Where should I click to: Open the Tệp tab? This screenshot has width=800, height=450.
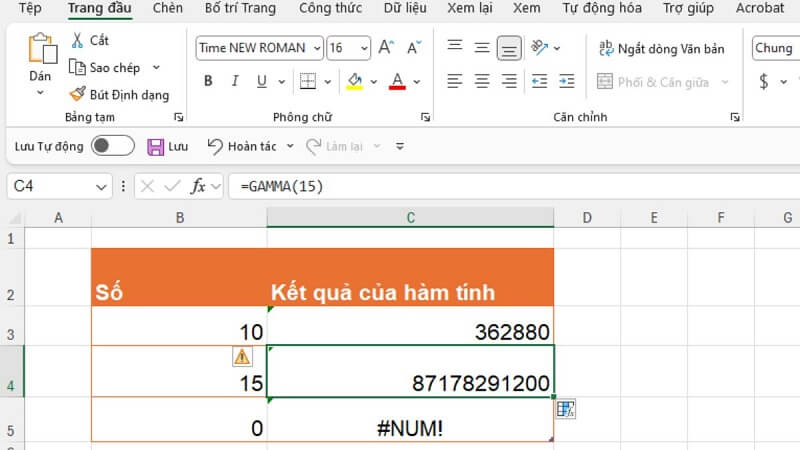click(x=30, y=8)
